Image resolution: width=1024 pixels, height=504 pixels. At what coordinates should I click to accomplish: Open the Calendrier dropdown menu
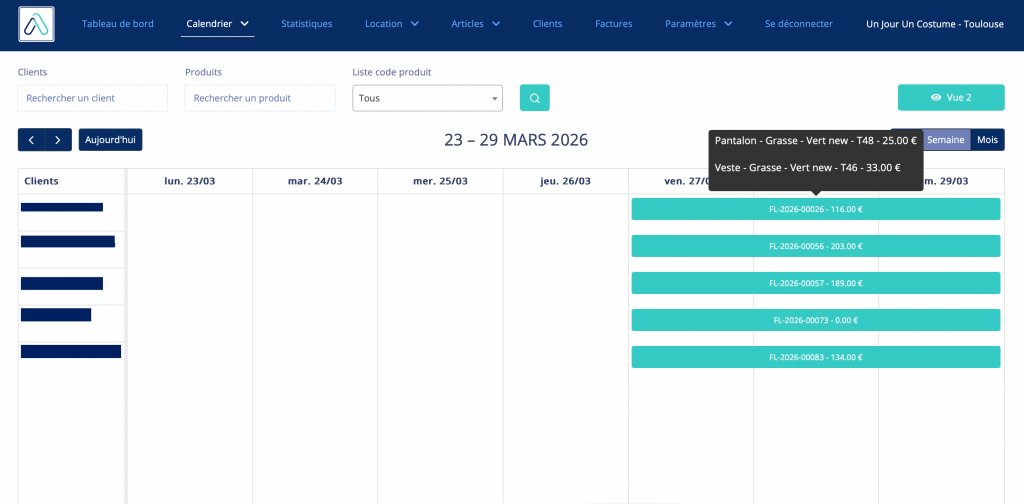click(x=217, y=24)
